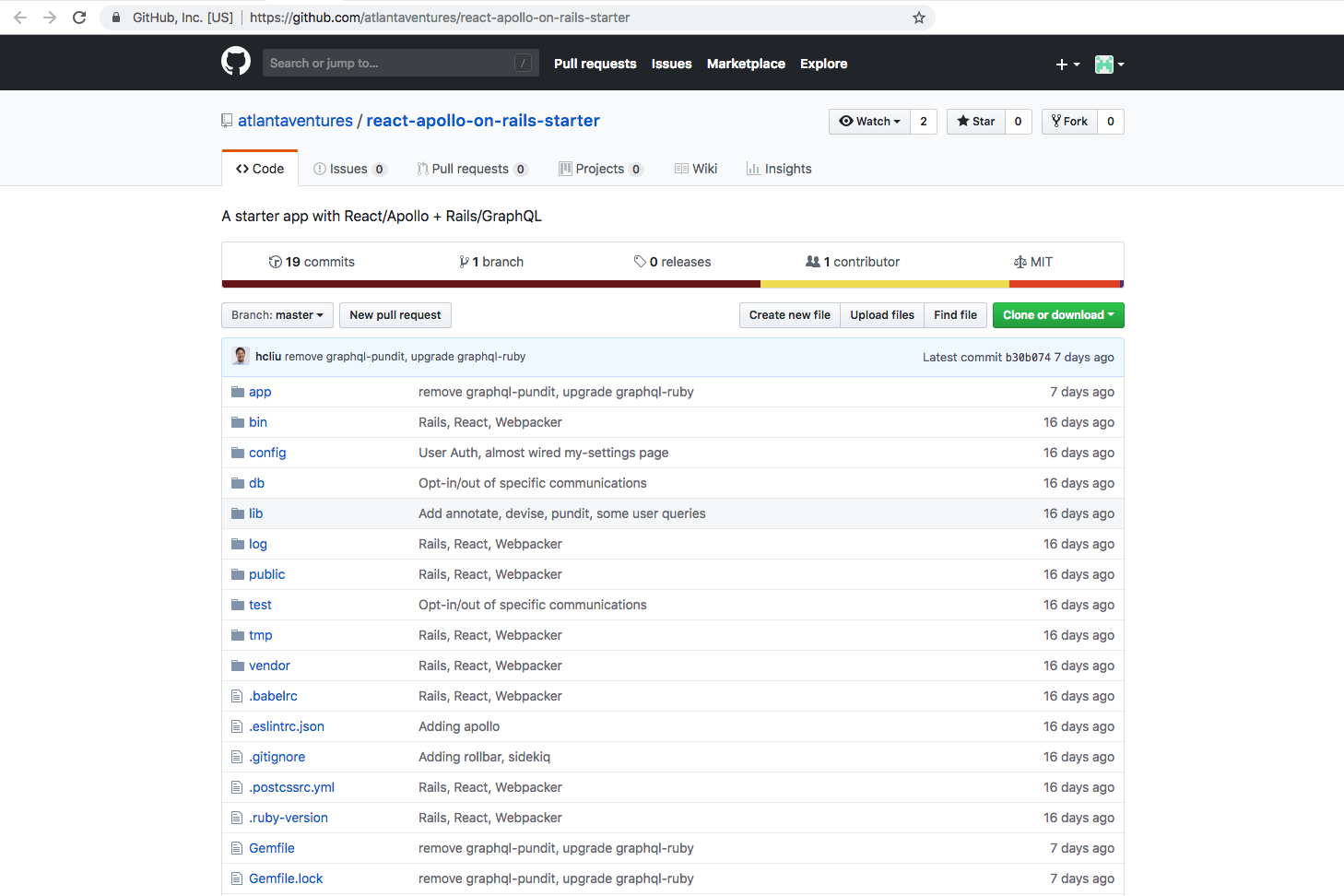Viewport: 1344px width, 896px height.
Task: Star this repository
Action: [976, 122]
